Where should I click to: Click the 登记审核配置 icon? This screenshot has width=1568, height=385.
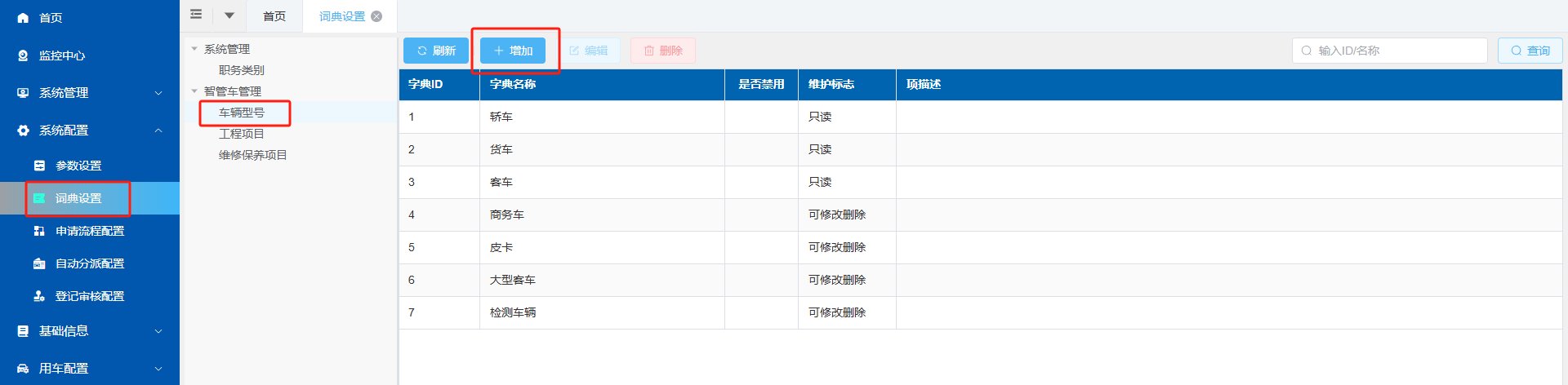click(x=39, y=296)
